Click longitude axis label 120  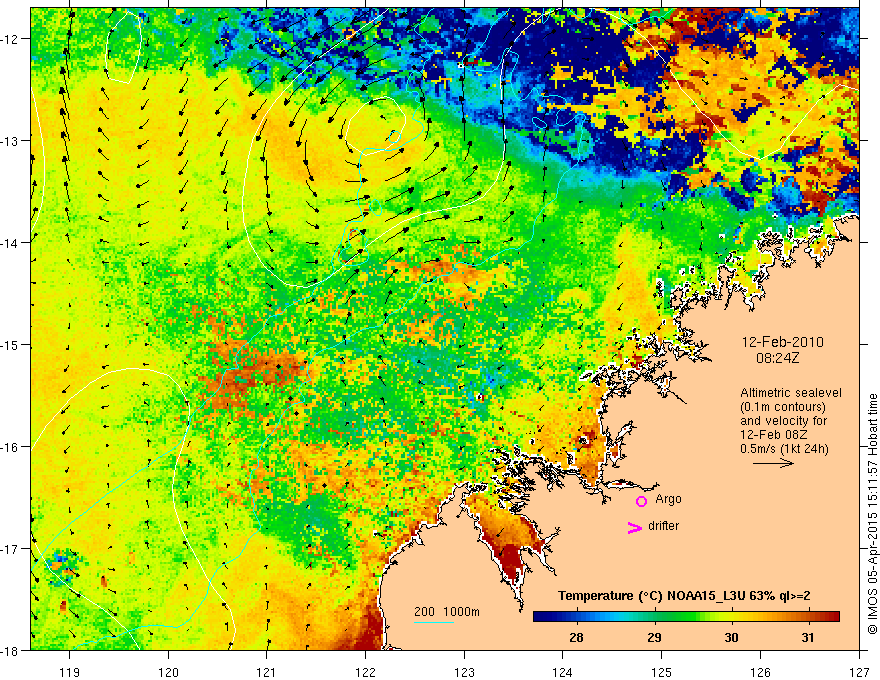pos(168,672)
